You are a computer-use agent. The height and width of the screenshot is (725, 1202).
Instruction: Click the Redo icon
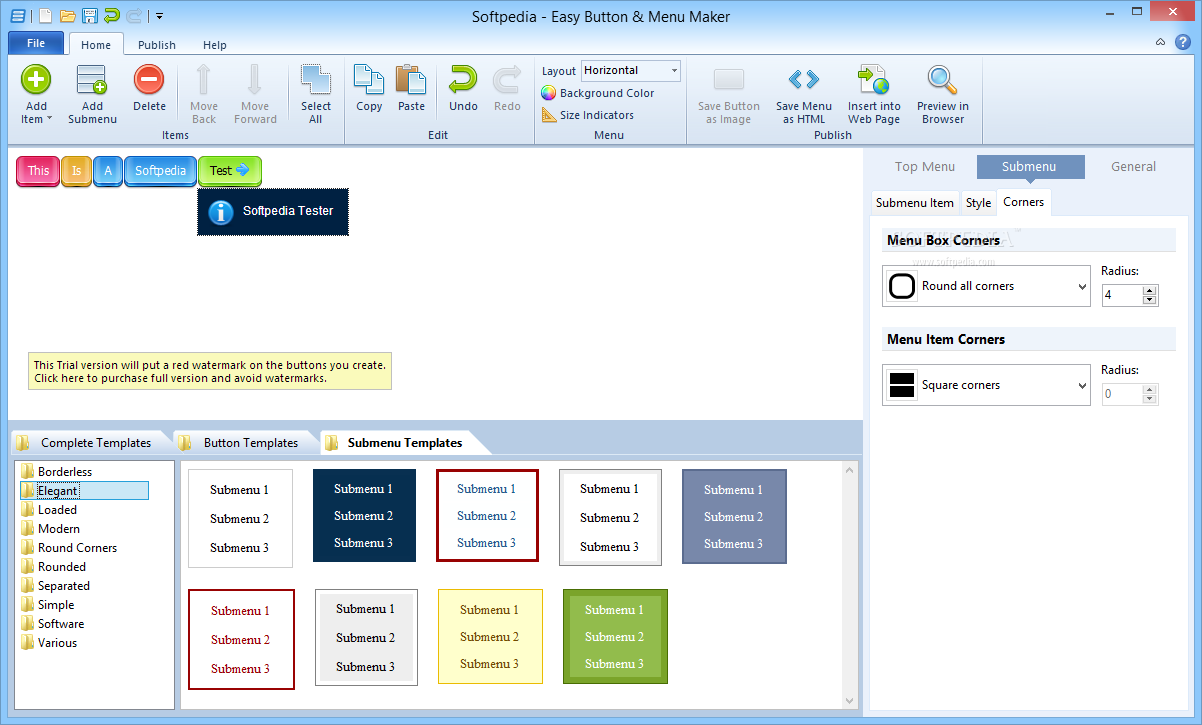pos(507,80)
